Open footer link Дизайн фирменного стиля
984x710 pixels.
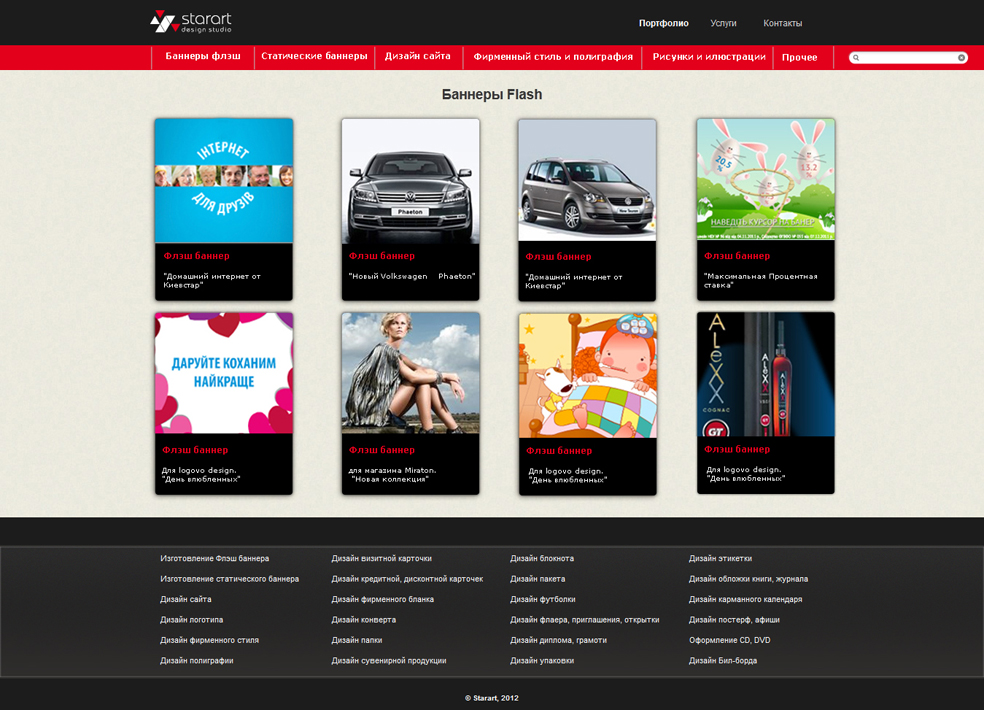pyautogui.click(x=210, y=640)
